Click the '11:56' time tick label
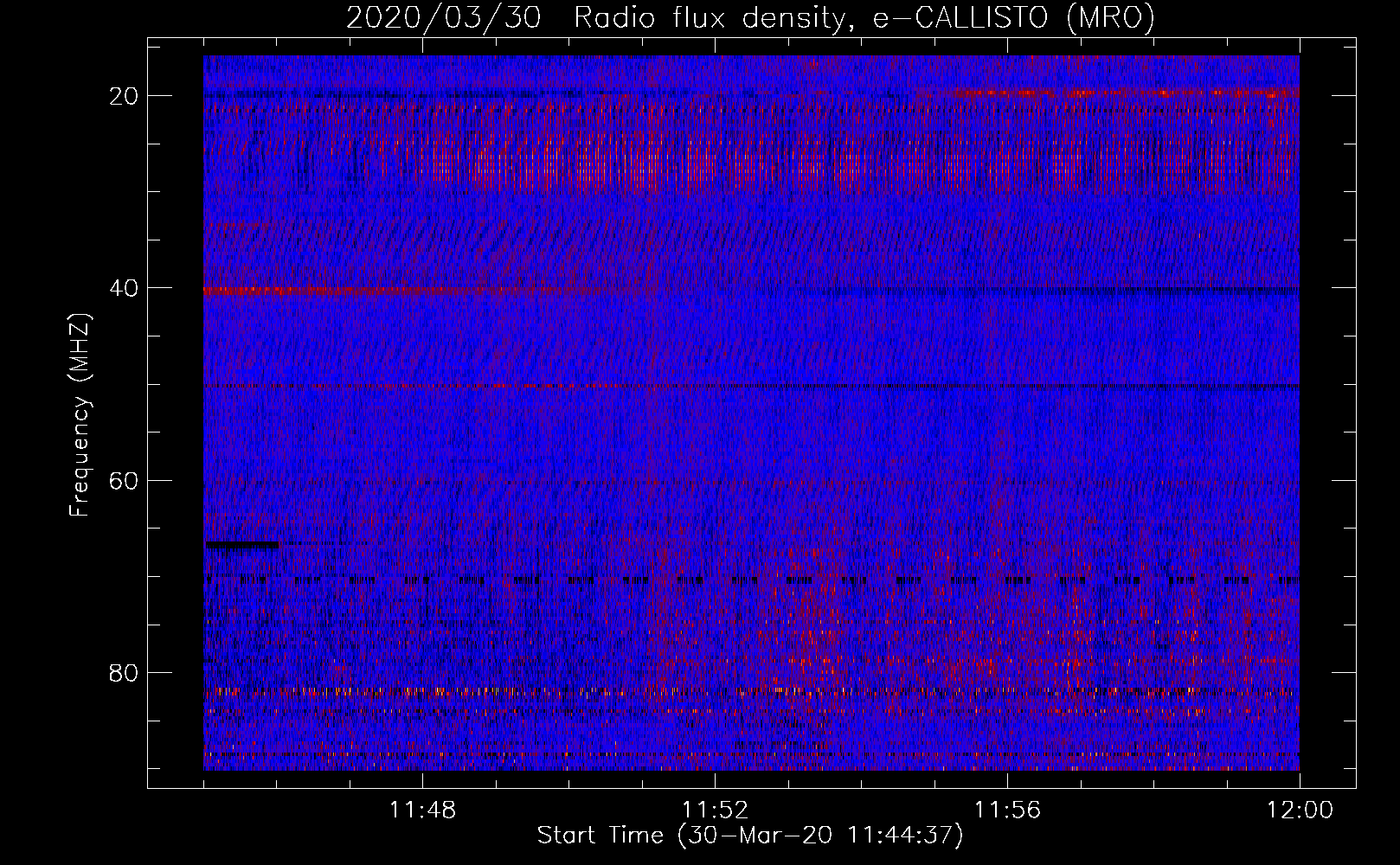 click(x=1007, y=811)
